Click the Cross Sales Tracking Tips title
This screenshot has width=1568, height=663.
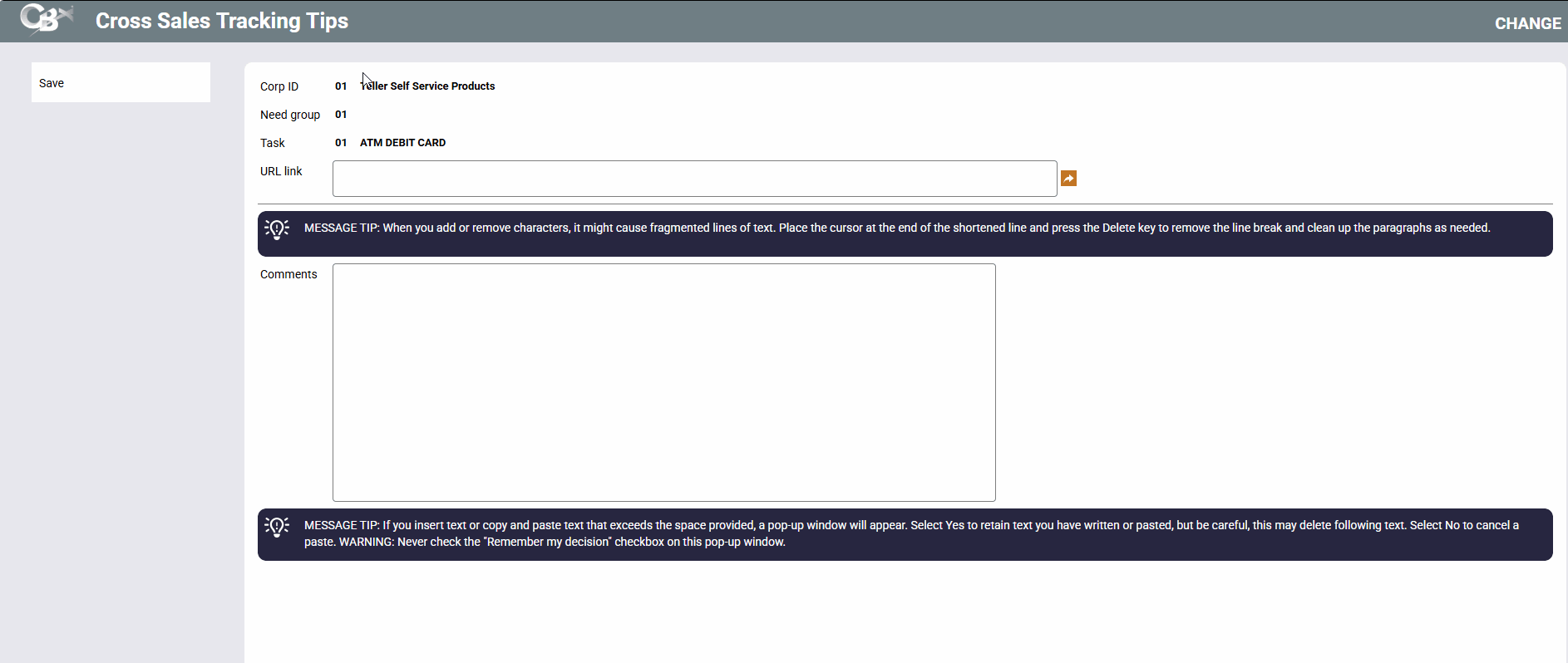point(221,21)
